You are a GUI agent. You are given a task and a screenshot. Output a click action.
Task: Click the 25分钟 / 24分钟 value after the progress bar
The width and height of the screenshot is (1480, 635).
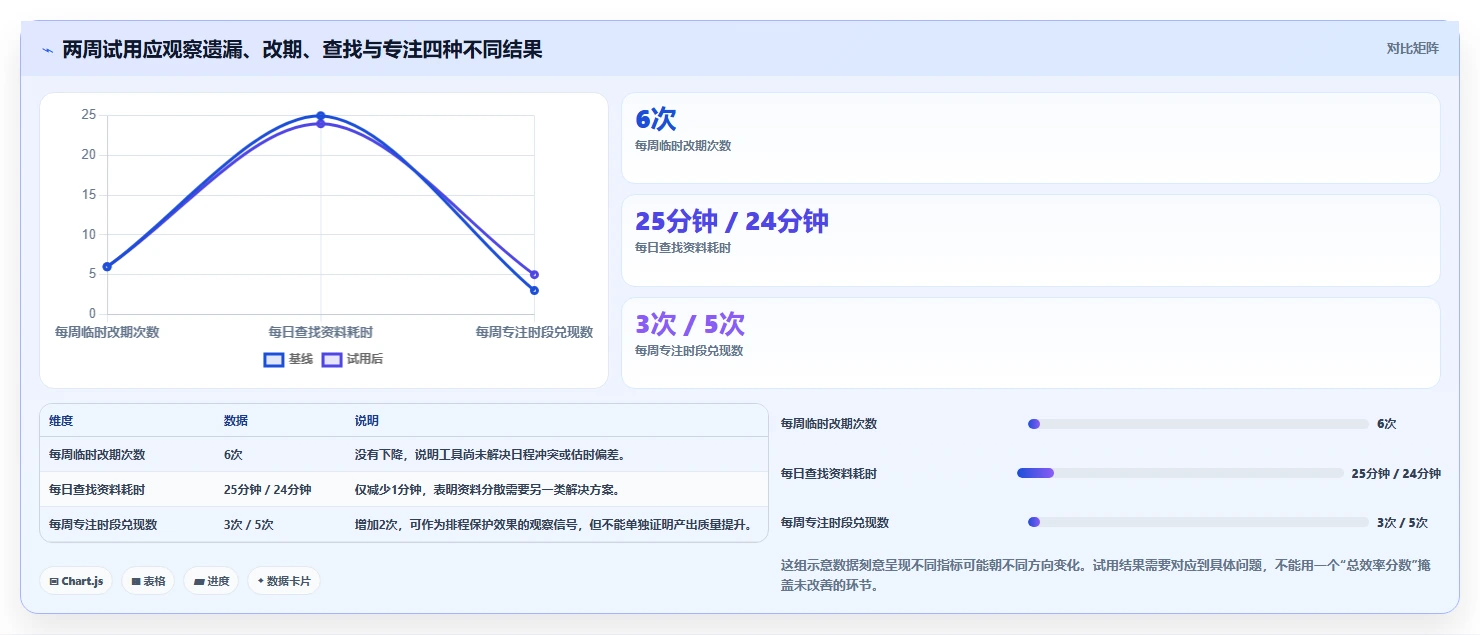[1396, 473]
